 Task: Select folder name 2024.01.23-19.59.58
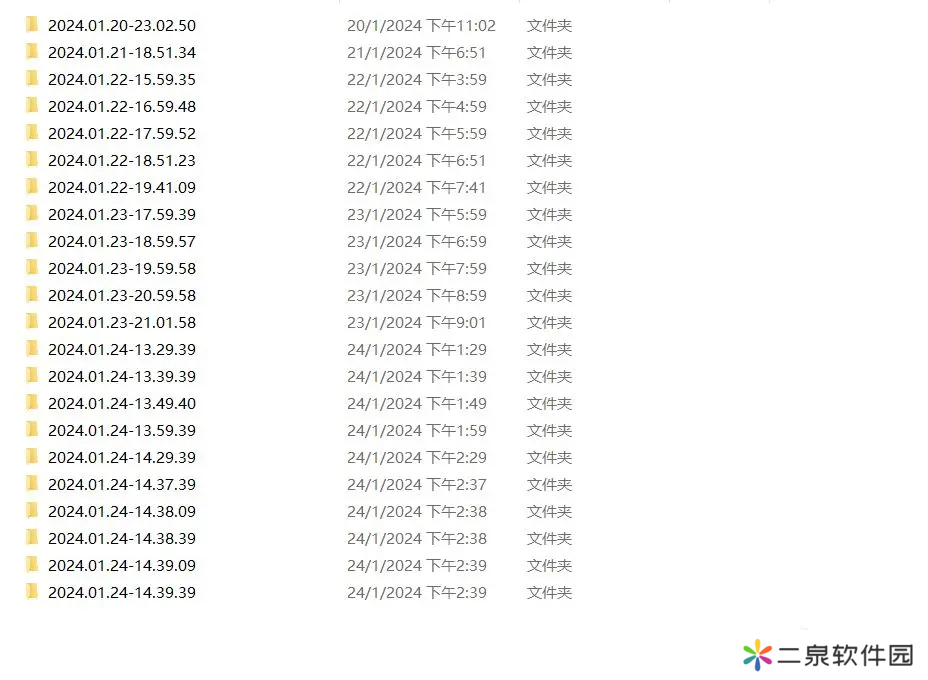[122, 269]
